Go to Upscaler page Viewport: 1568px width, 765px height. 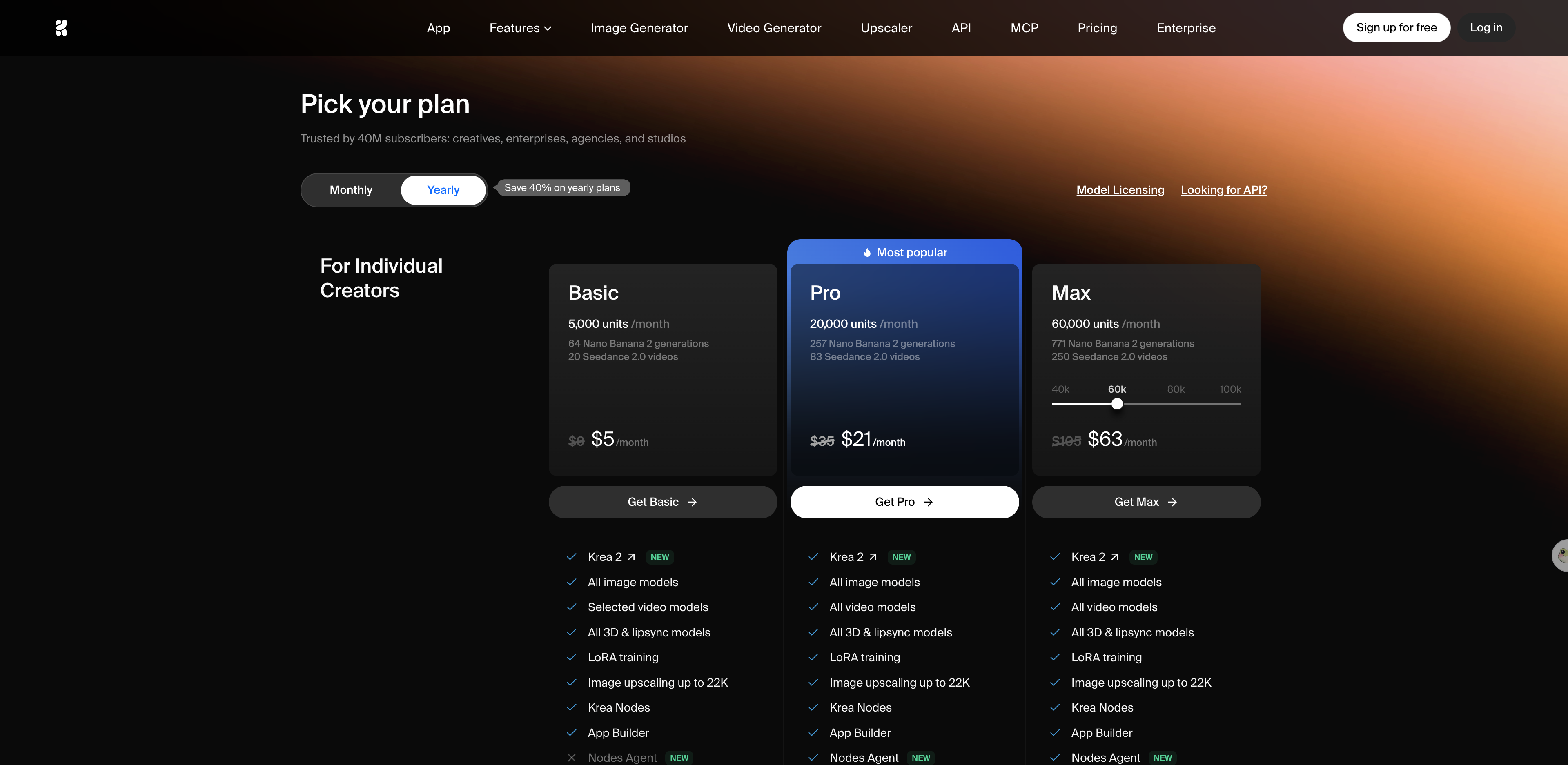point(886,28)
